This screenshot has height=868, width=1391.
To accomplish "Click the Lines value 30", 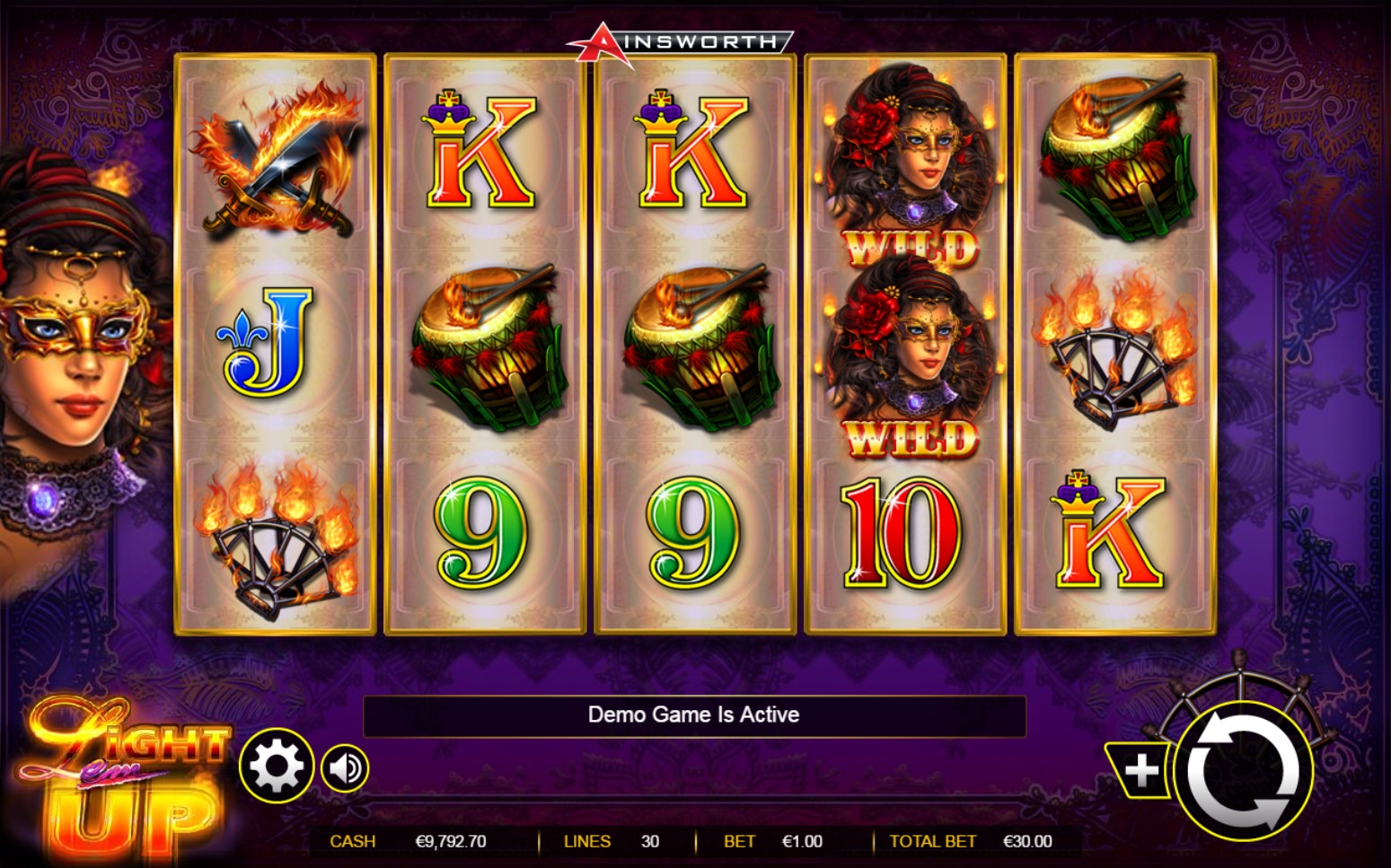I will [x=650, y=842].
